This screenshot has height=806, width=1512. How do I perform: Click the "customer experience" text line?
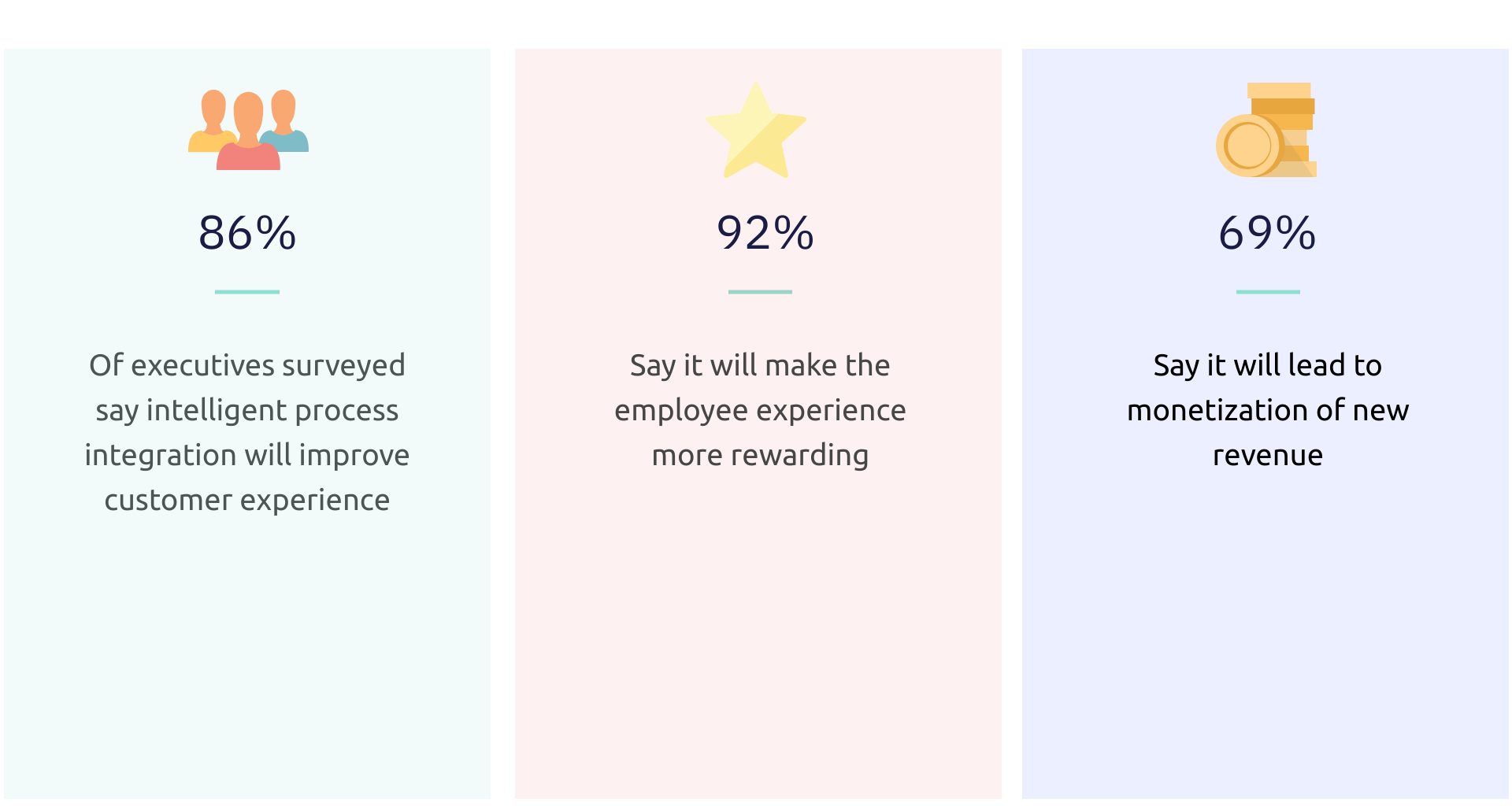pyautogui.click(x=247, y=500)
